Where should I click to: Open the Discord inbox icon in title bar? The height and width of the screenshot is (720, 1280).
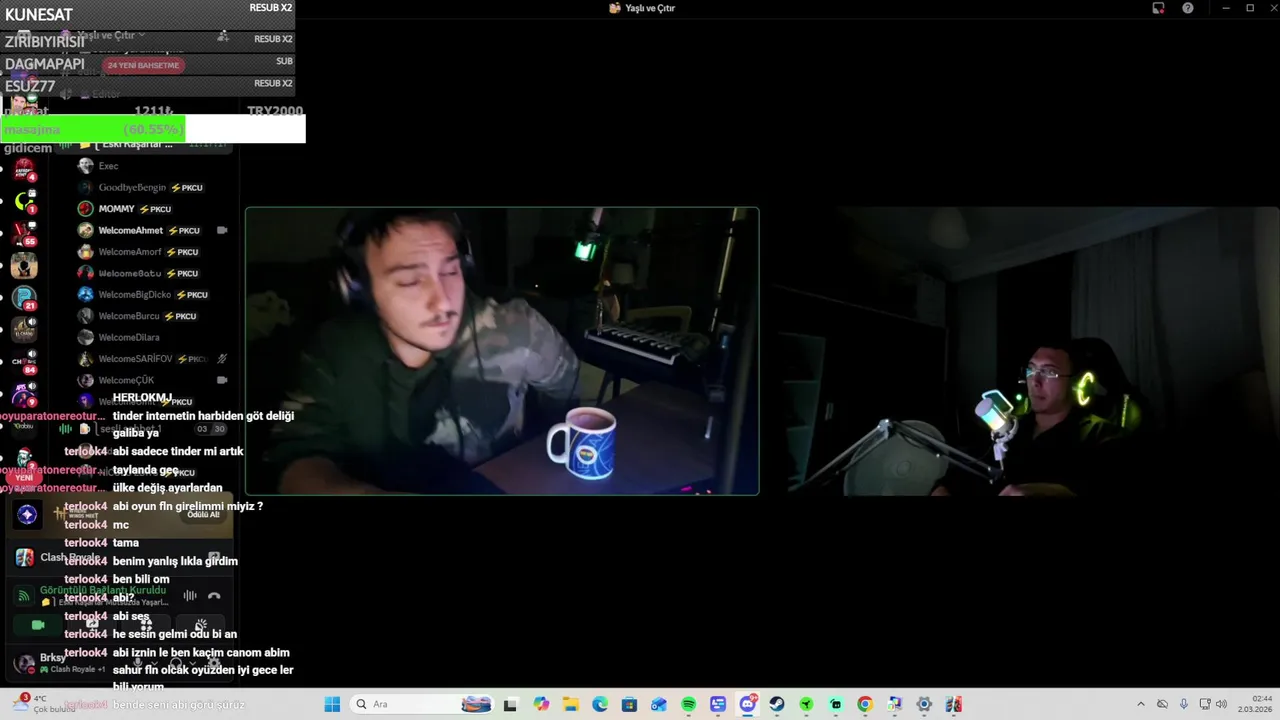(x=1158, y=8)
